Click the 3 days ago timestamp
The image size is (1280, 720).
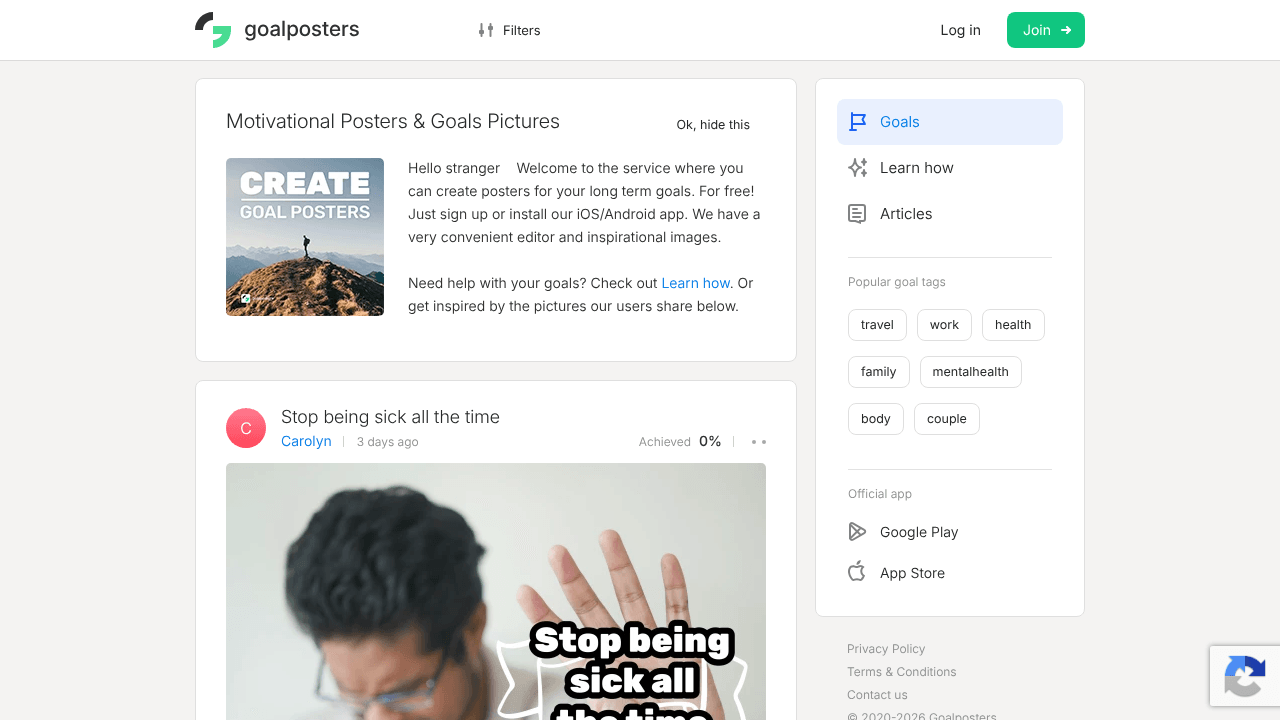click(388, 442)
